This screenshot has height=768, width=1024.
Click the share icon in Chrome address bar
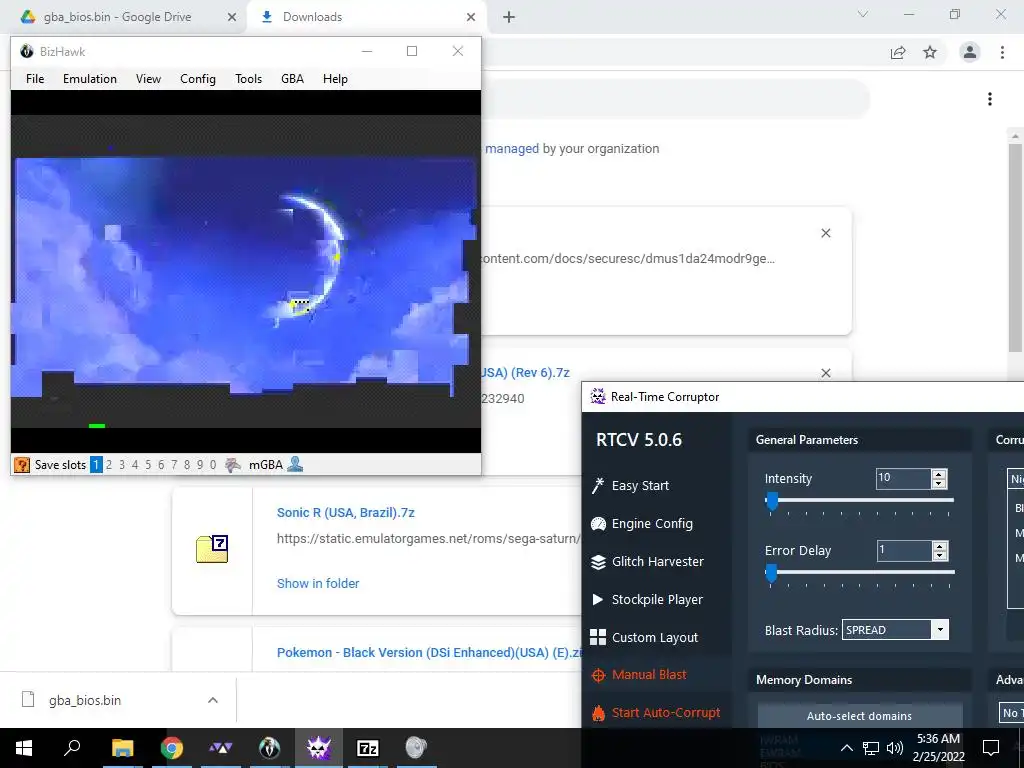(898, 52)
